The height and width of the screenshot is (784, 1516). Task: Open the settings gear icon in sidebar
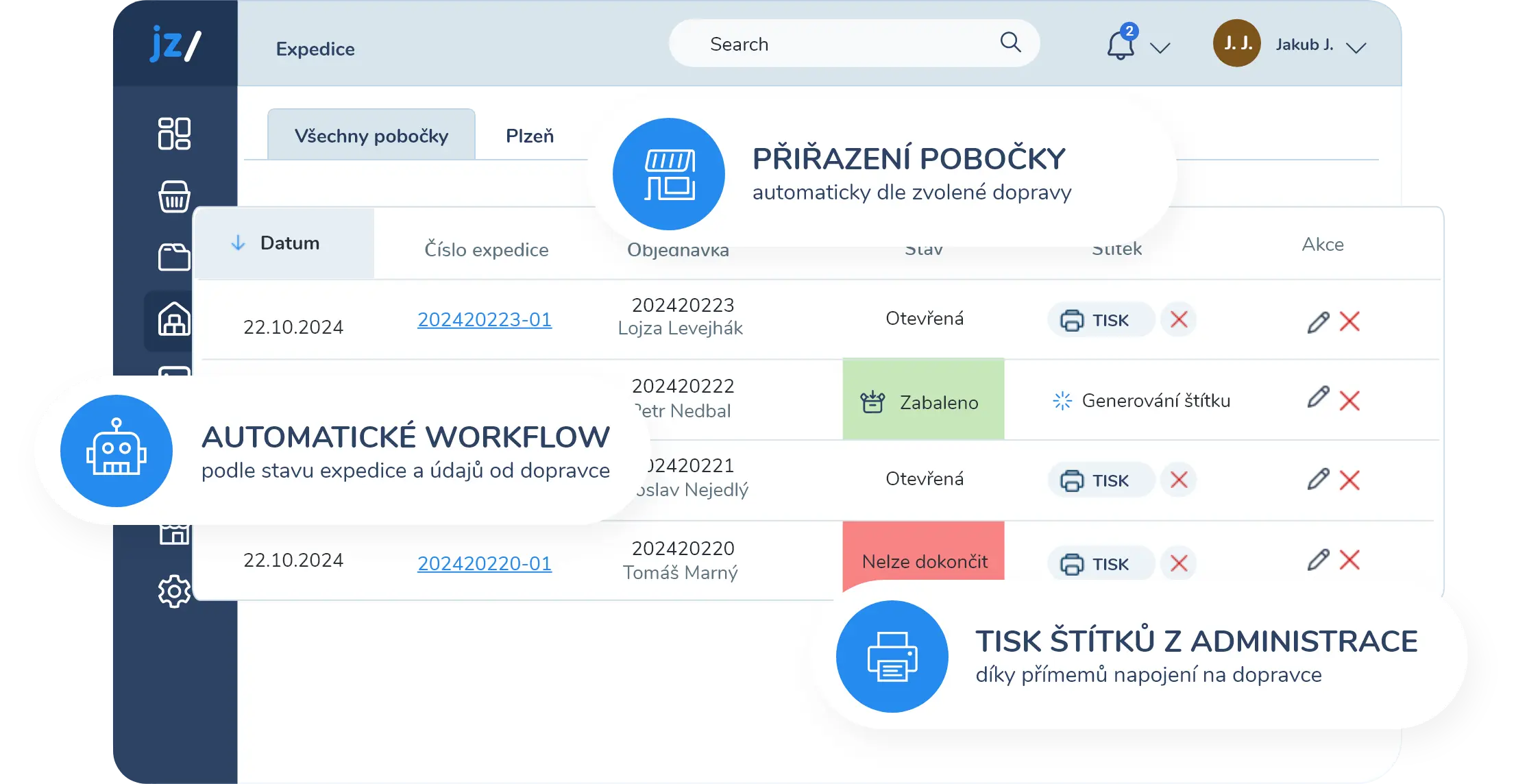coord(174,591)
